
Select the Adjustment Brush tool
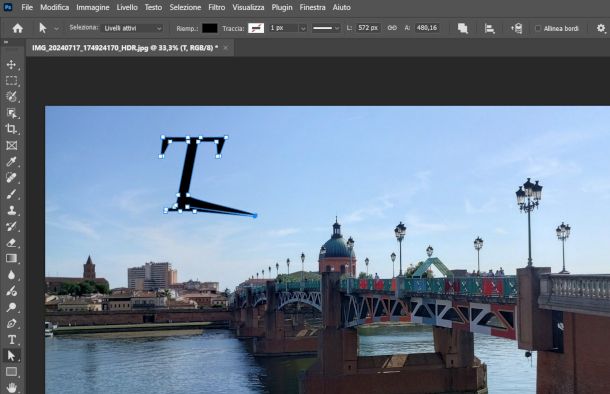[x=11, y=291]
